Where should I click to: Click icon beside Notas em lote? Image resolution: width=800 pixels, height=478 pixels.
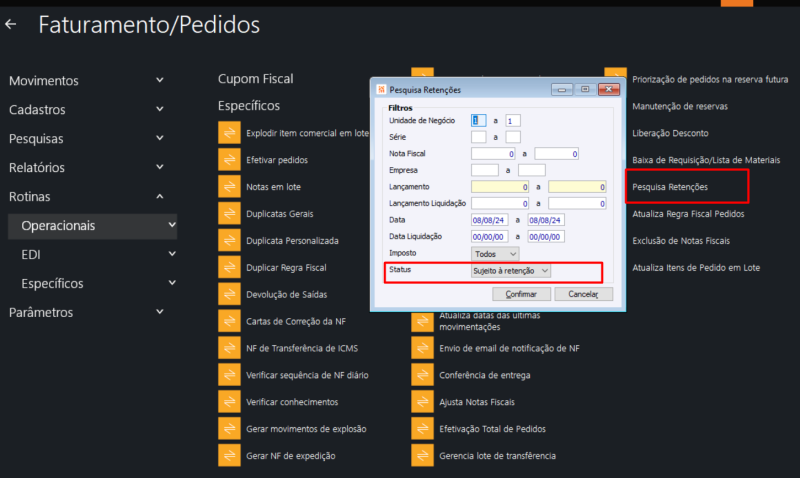click(229, 187)
